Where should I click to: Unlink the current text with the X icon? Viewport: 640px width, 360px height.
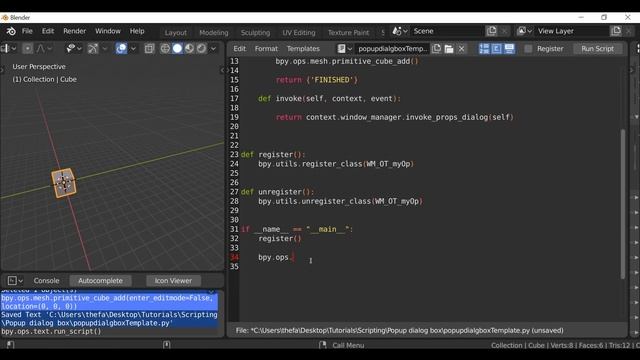point(462,49)
